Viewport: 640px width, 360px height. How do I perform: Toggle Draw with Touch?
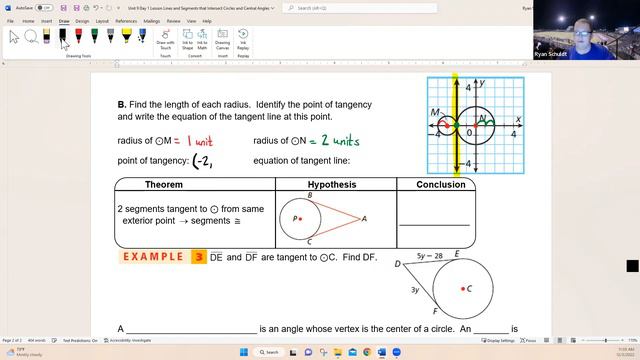165,39
